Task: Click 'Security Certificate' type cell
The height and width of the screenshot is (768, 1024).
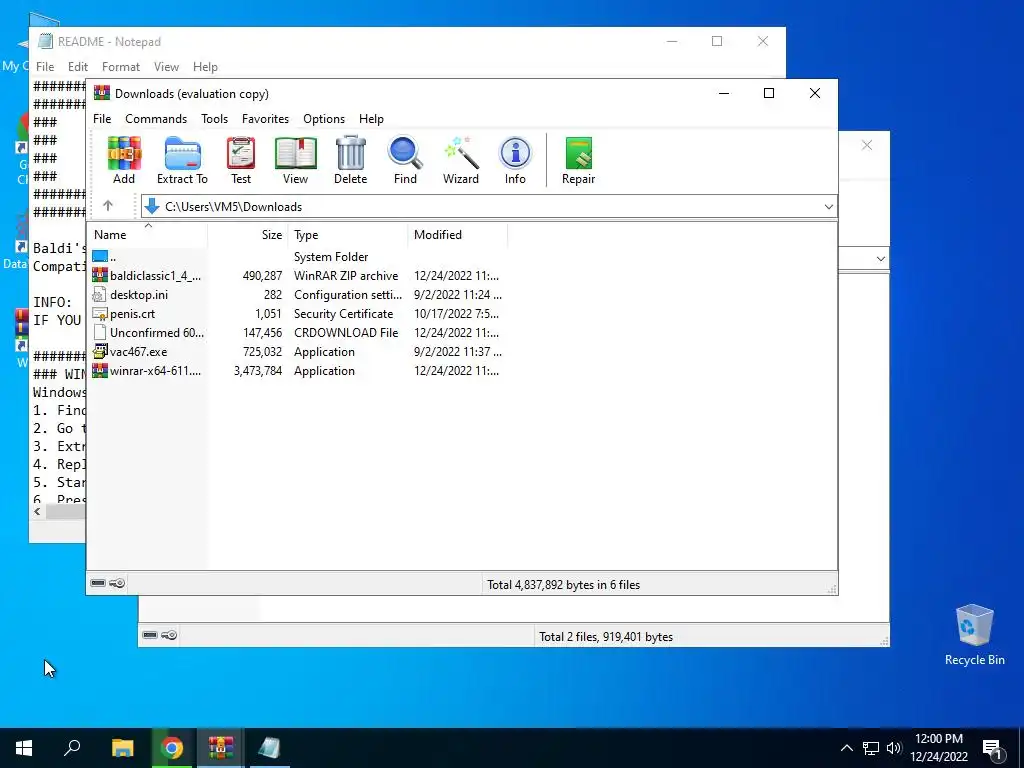Action: 344,313
